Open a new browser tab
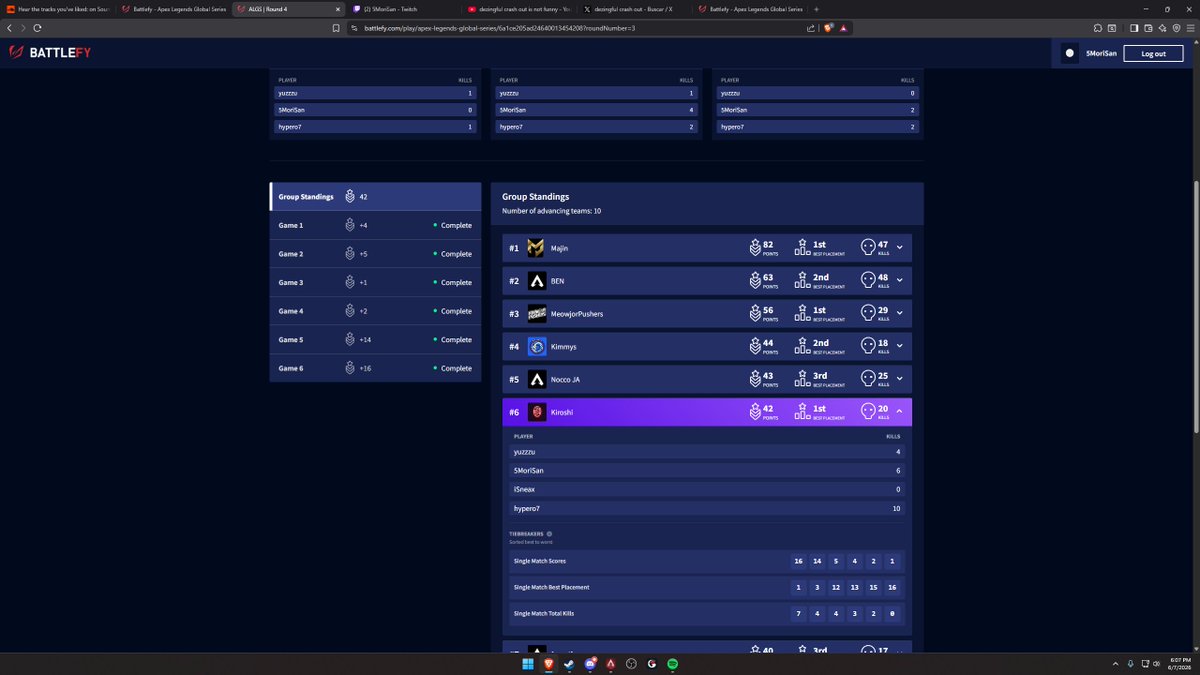 [817, 9]
